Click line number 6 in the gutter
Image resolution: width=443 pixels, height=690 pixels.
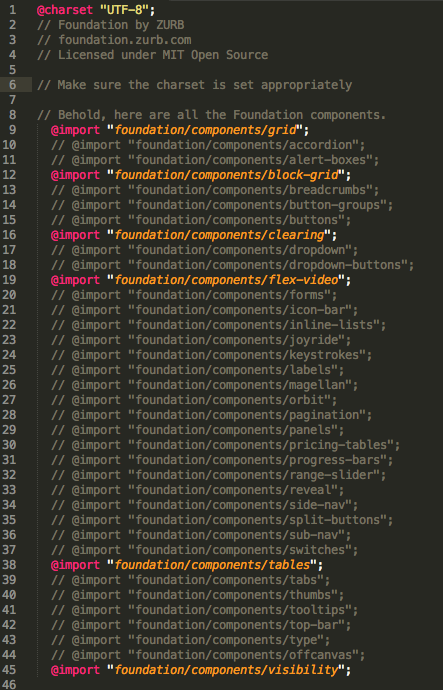(x=12, y=84)
